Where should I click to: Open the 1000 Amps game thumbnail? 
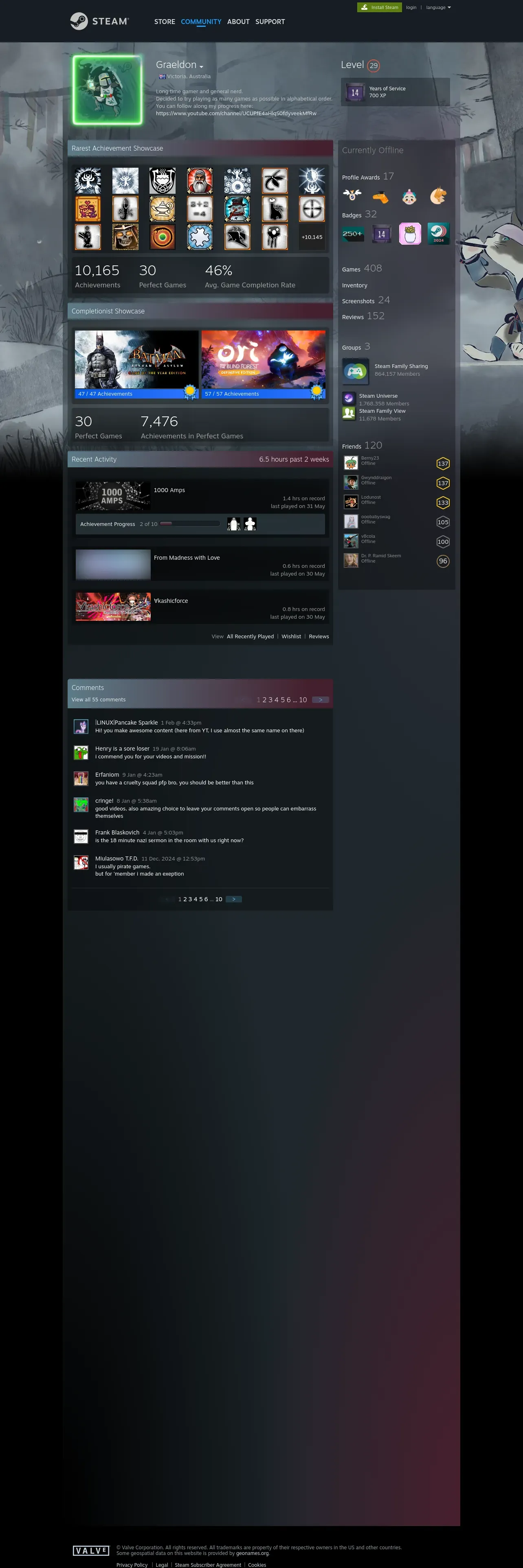point(113,496)
